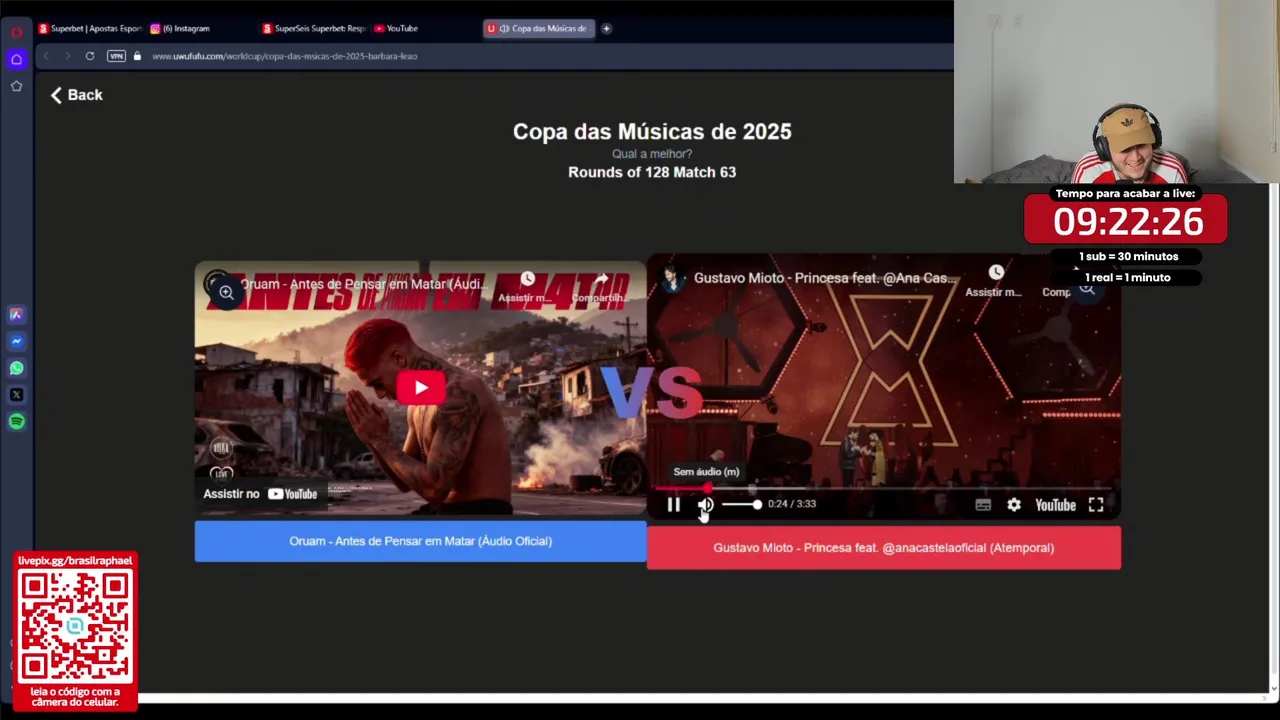
Task: Click the Rounds of 128 Match 63 text
Action: pyautogui.click(x=652, y=172)
